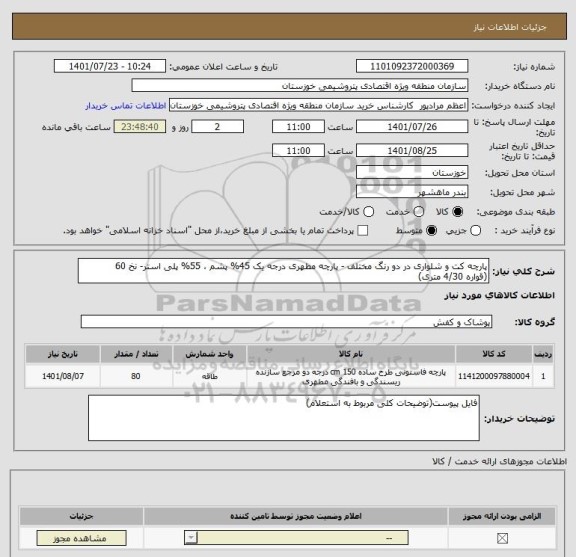576x557 pixels.
Task: Click the remaining days field showing 2
Action: coord(217,127)
